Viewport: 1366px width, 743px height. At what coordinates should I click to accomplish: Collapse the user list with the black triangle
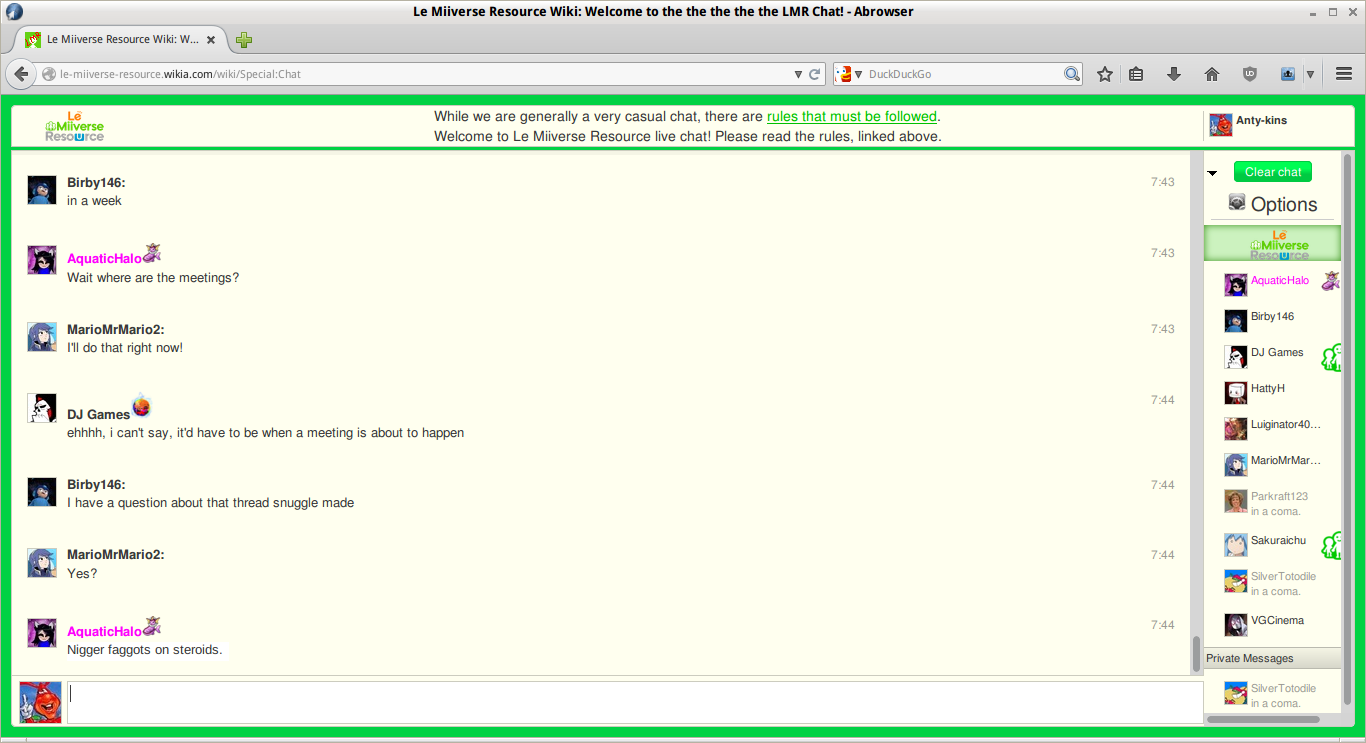coord(1212,173)
